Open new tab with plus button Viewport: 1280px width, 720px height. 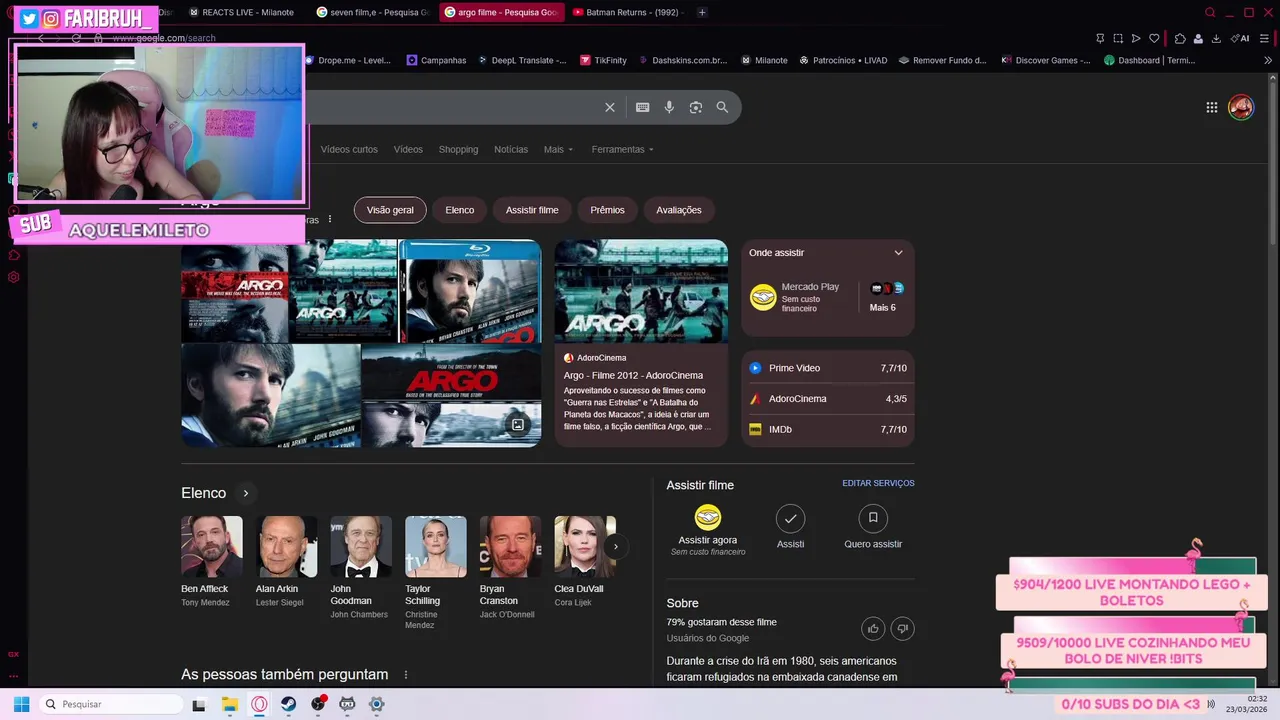tap(702, 12)
